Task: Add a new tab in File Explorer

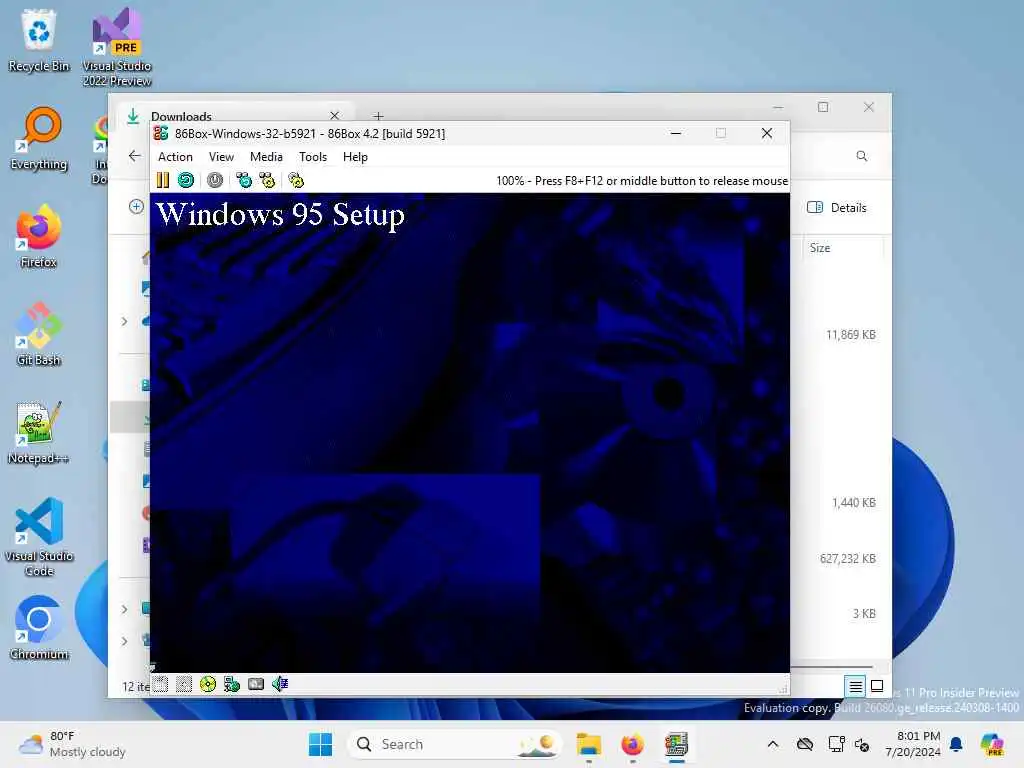Action: click(378, 116)
